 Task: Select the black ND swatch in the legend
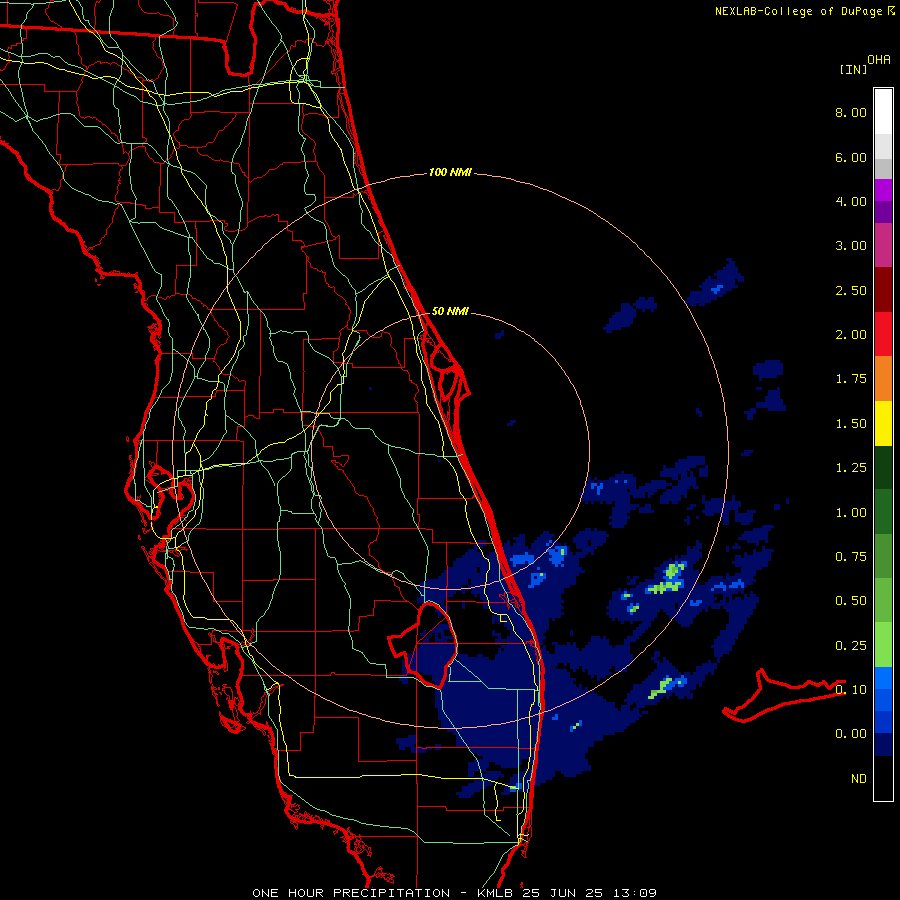tap(883, 778)
